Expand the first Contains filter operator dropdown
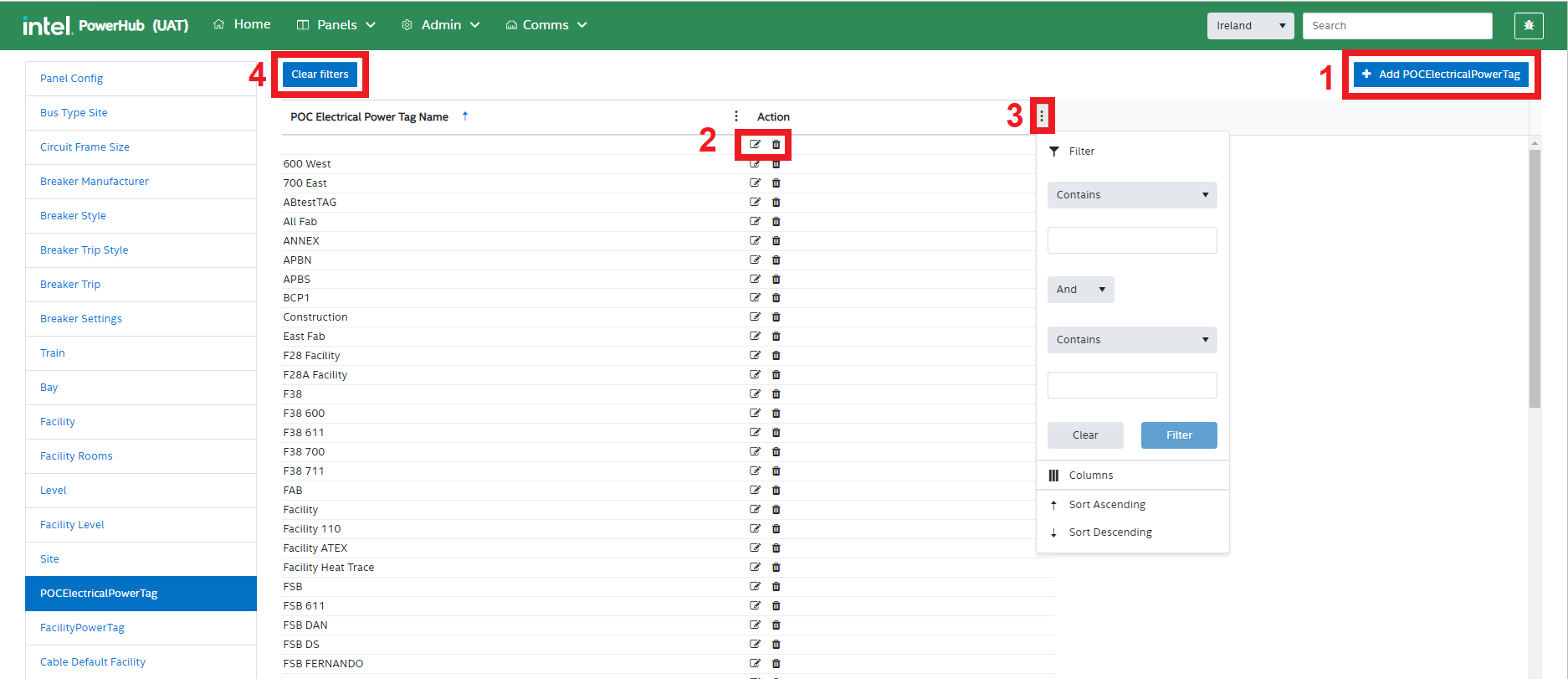The width and height of the screenshot is (1568, 679). (1131, 195)
